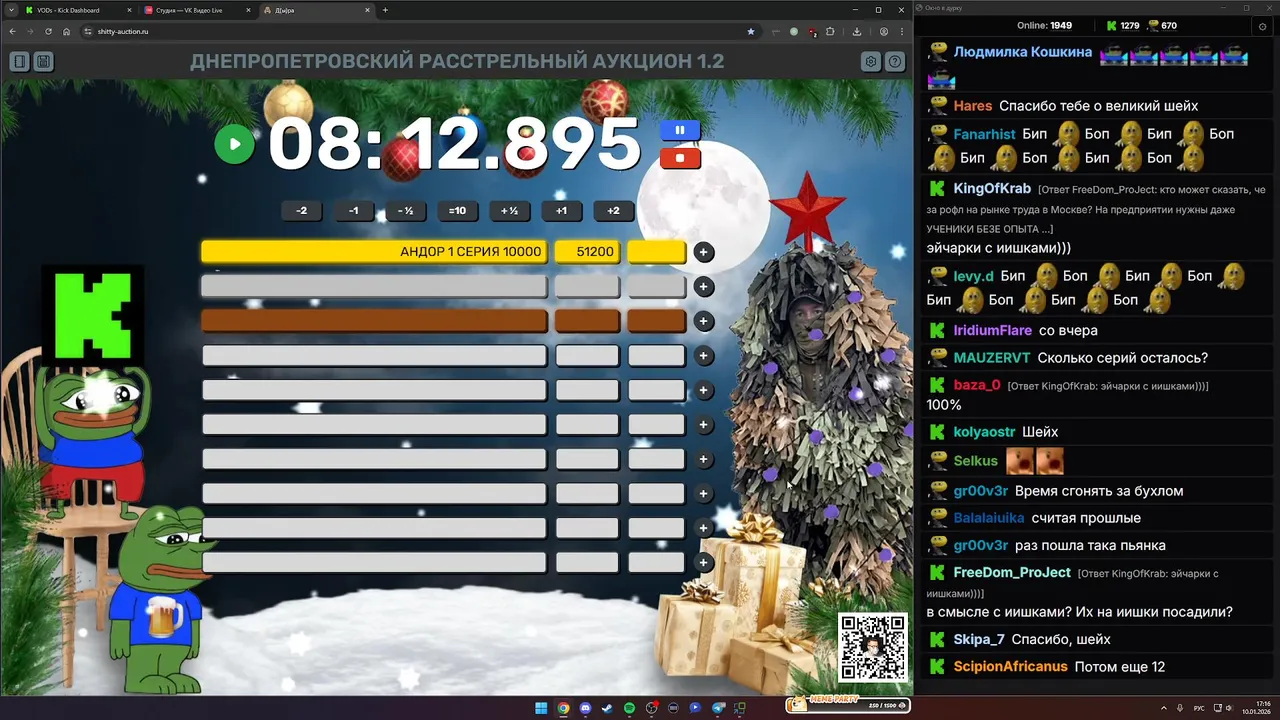Image resolution: width=1280 pixels, height=720 pixels.
Task: Click username Людмилка Кошкина in chat
Action: [1023, 52]
